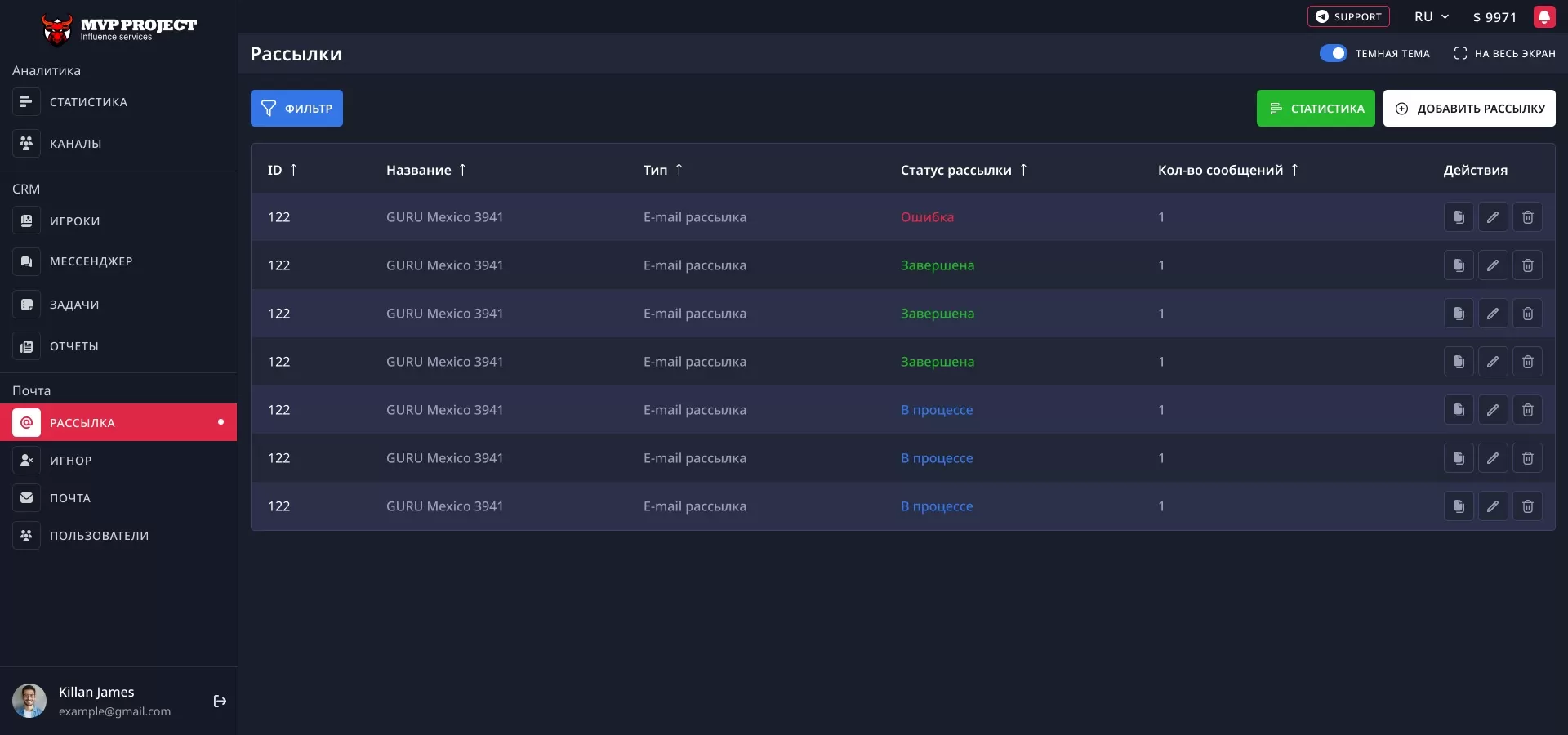
Task: Open the blue Фильтр button
Action: (x=296, y=109)
